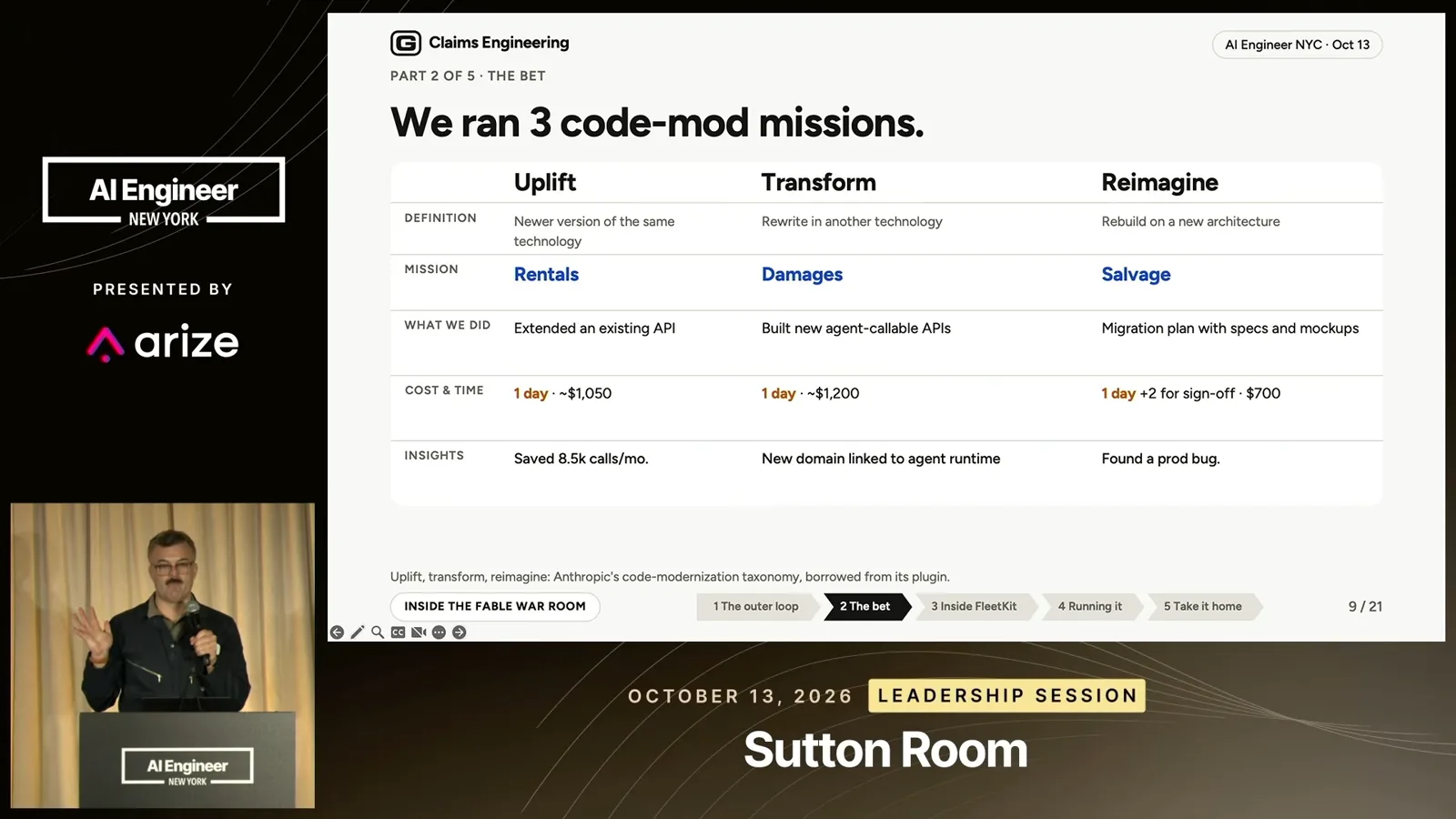Click the Transform column header

pos(818,182)
